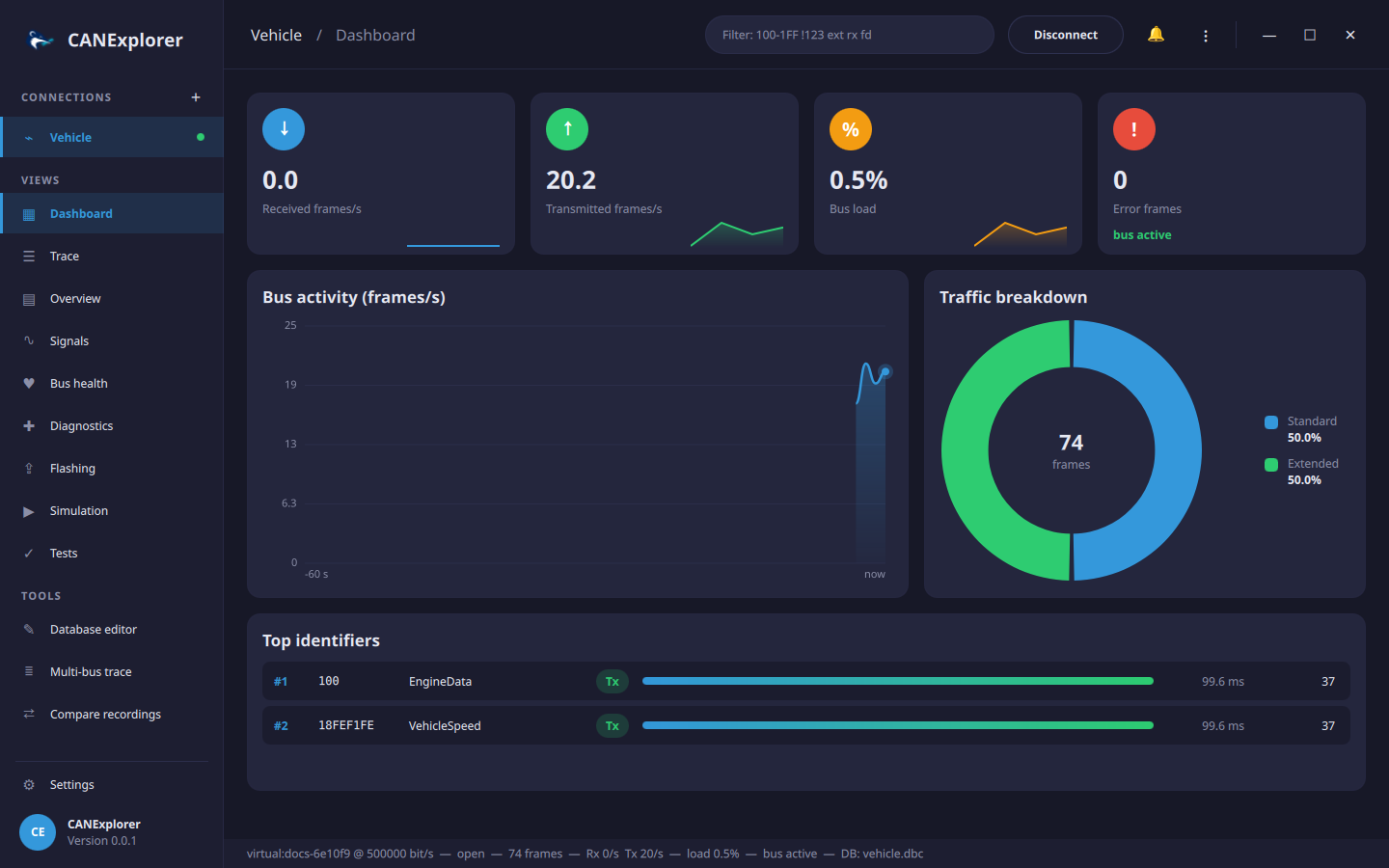Open Multi-bus trace tool
Viewport: 1389px width, 868px height.
pos(112,672)
